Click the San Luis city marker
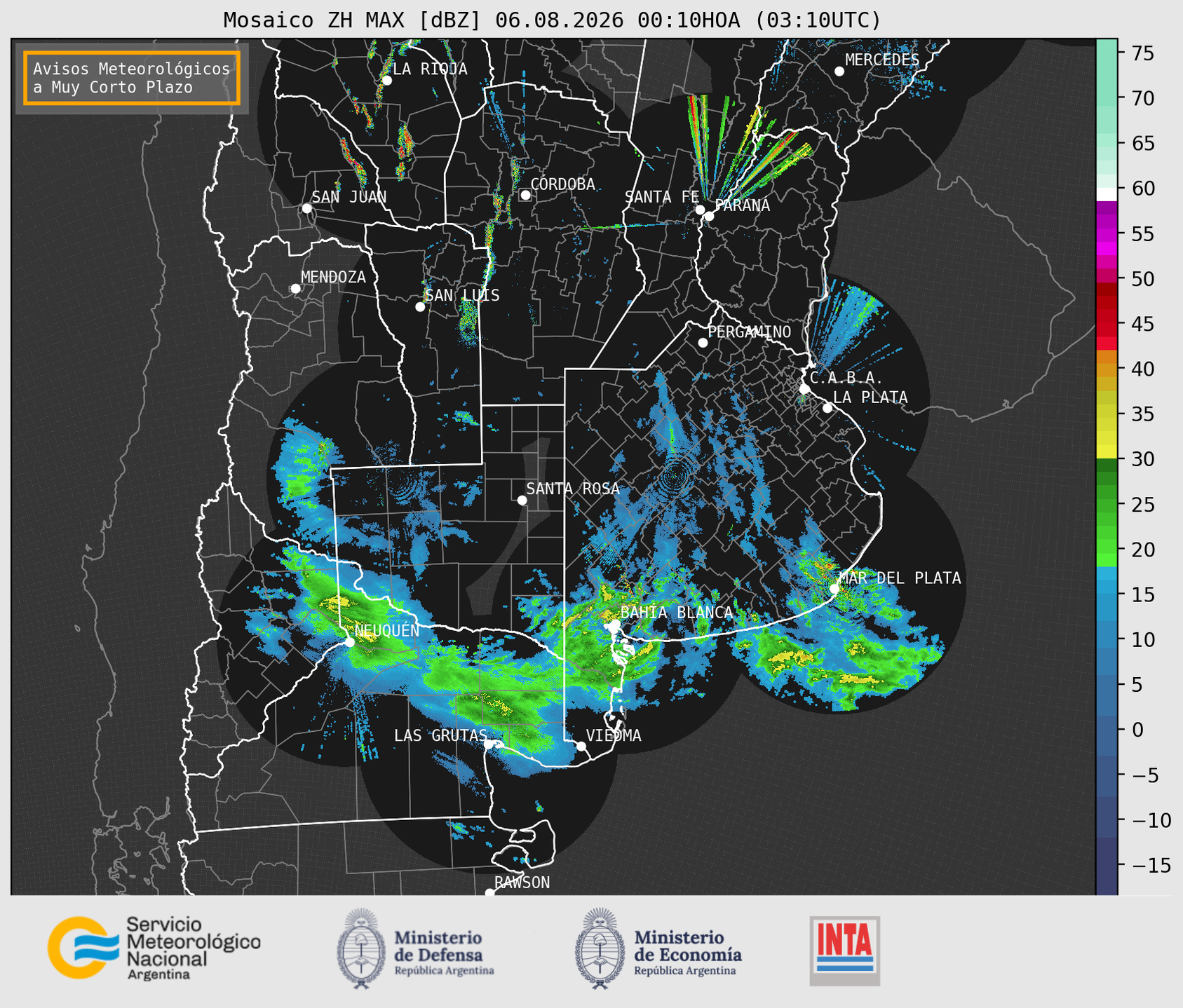The height and width of the screenshot is (1008, 1183). (x=420, y=307)
